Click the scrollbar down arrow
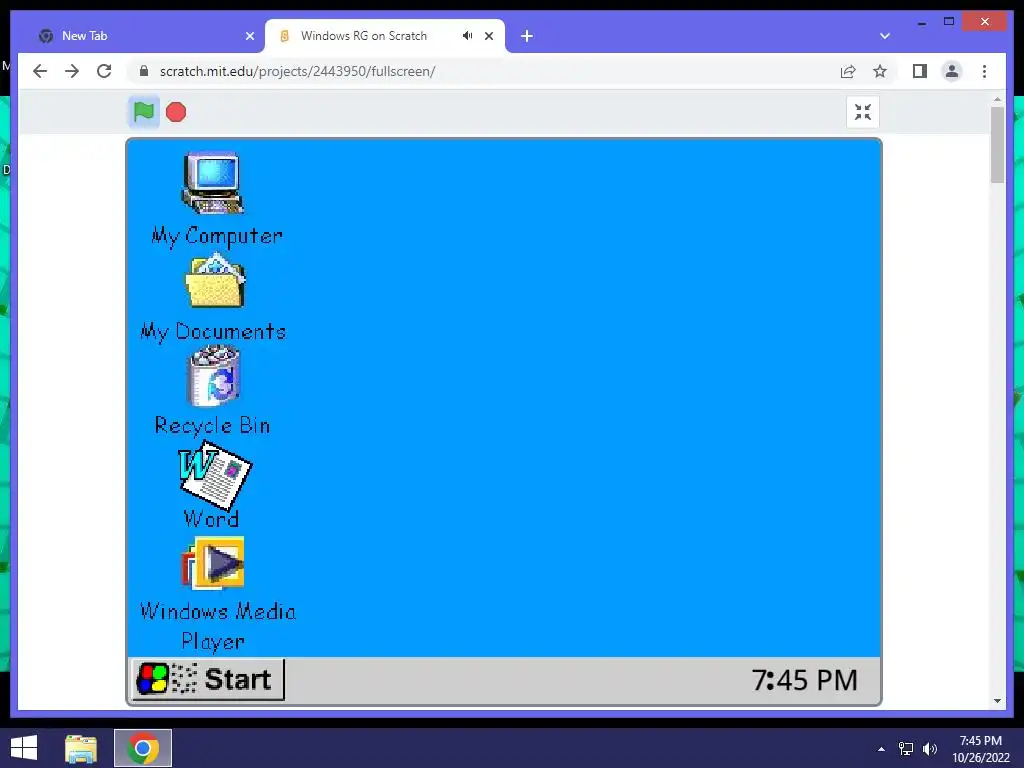Viewport: 1024px width, 768px height. click(997, 701)
